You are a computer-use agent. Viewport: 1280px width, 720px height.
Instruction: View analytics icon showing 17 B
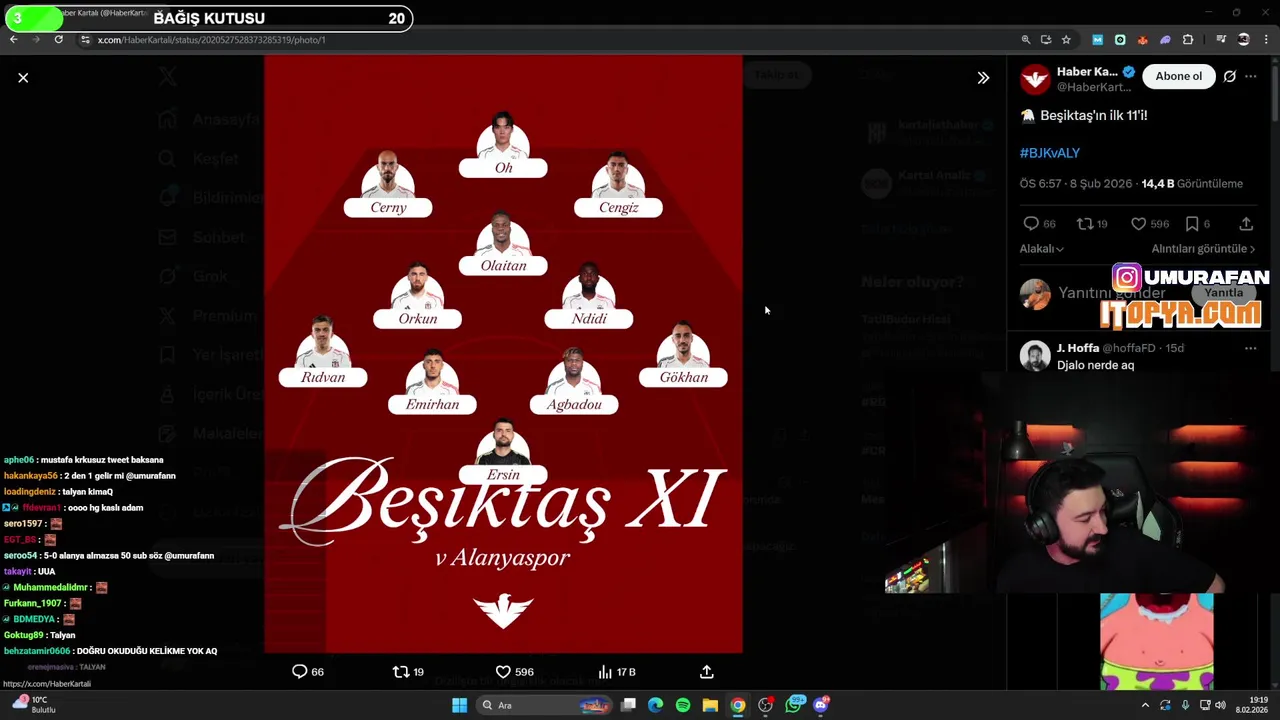click(x=604, y=671)
